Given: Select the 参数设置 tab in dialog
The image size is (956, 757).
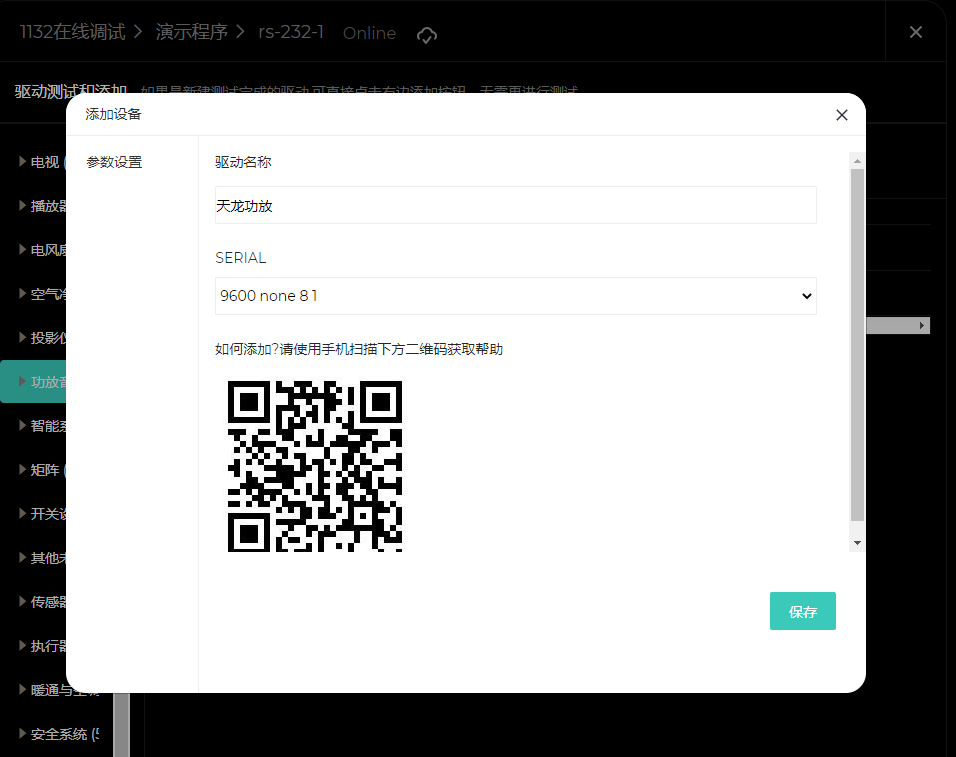Looking at the screenshot, I should pos(114,162).
